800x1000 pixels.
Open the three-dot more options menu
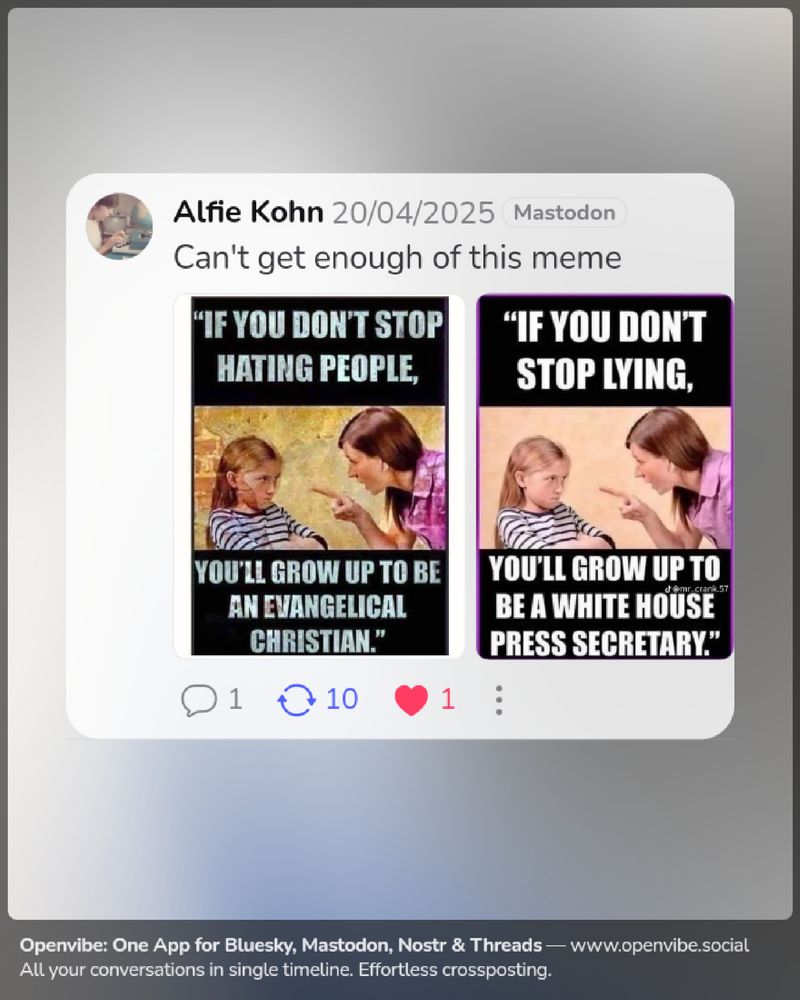pyautogui.click(x=499, y=700)
